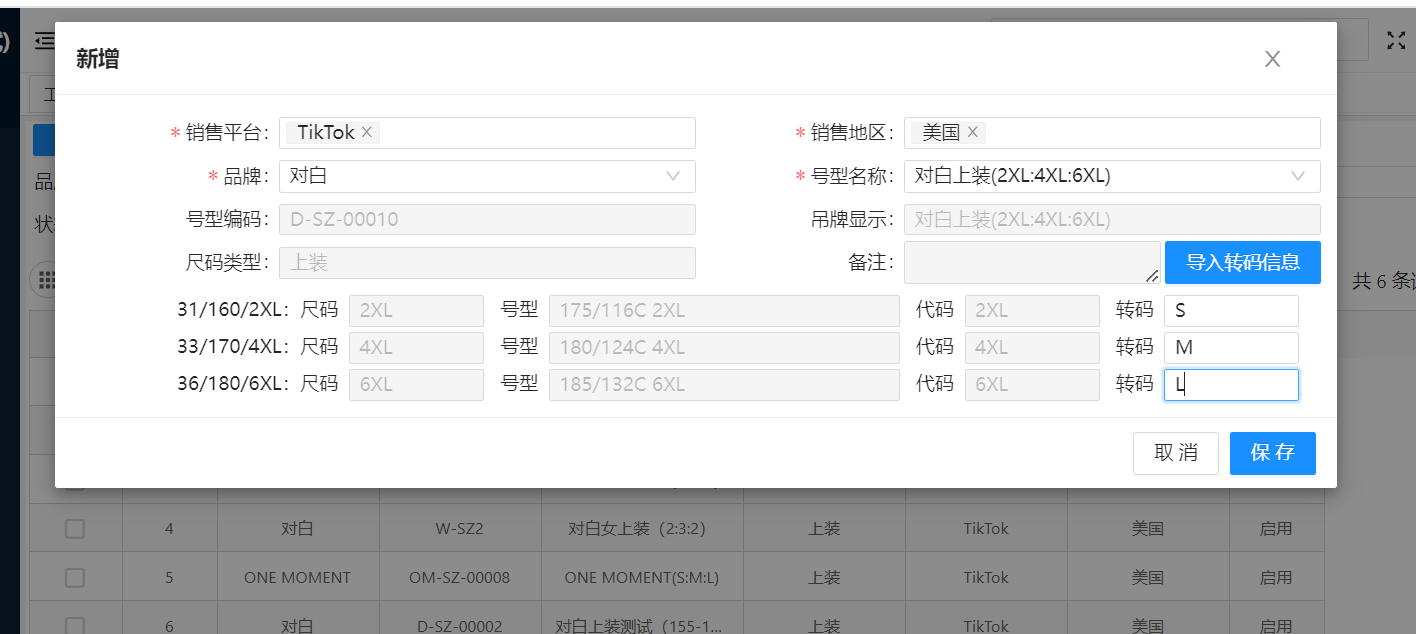Image resolution: width=1416 pixels, height=634 pixels.
Task: Focus the 转码 field for the 6XL row
Action: click(1230, 385)
